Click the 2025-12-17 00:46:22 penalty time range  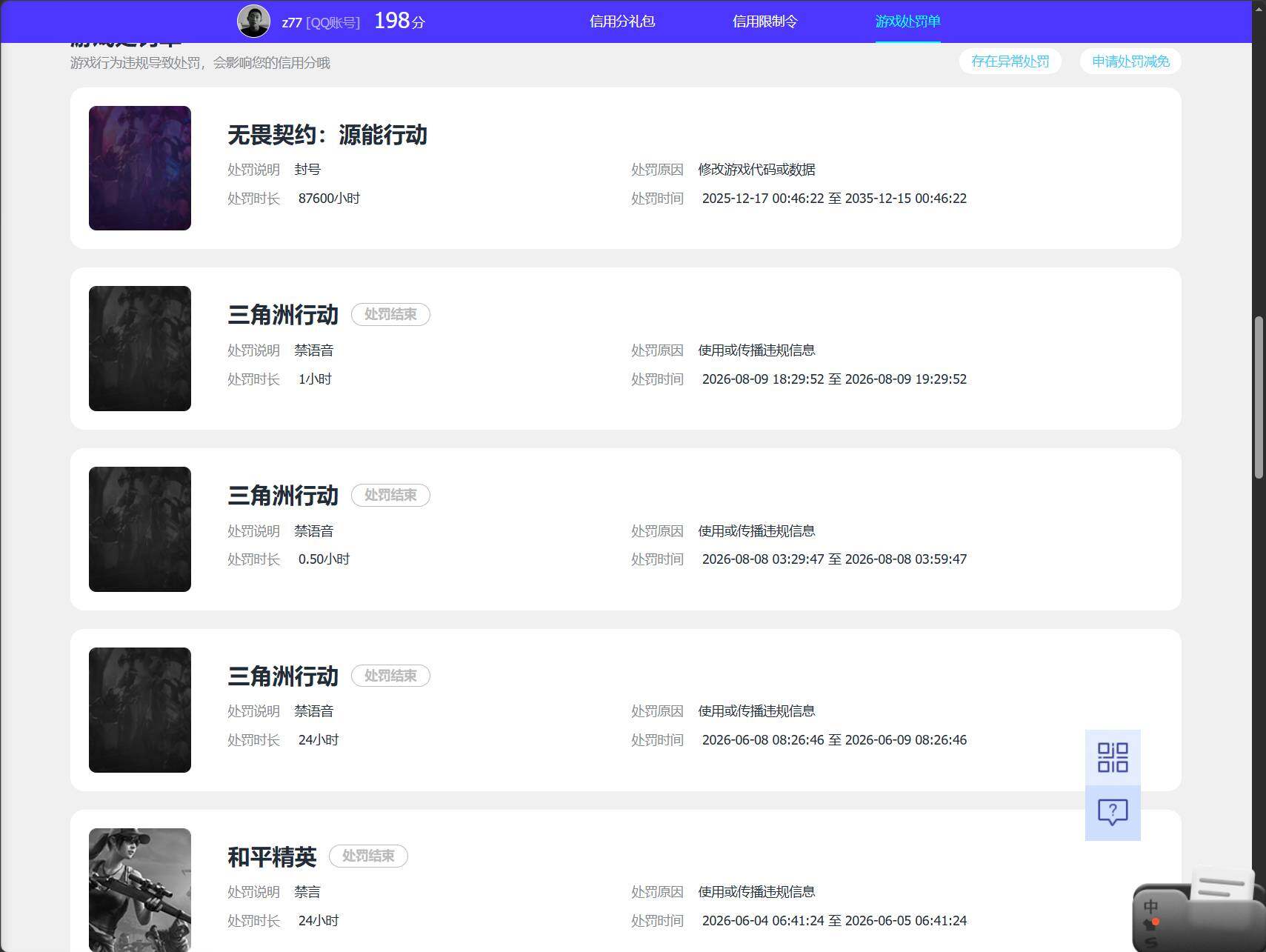click(x=834, y=199)
